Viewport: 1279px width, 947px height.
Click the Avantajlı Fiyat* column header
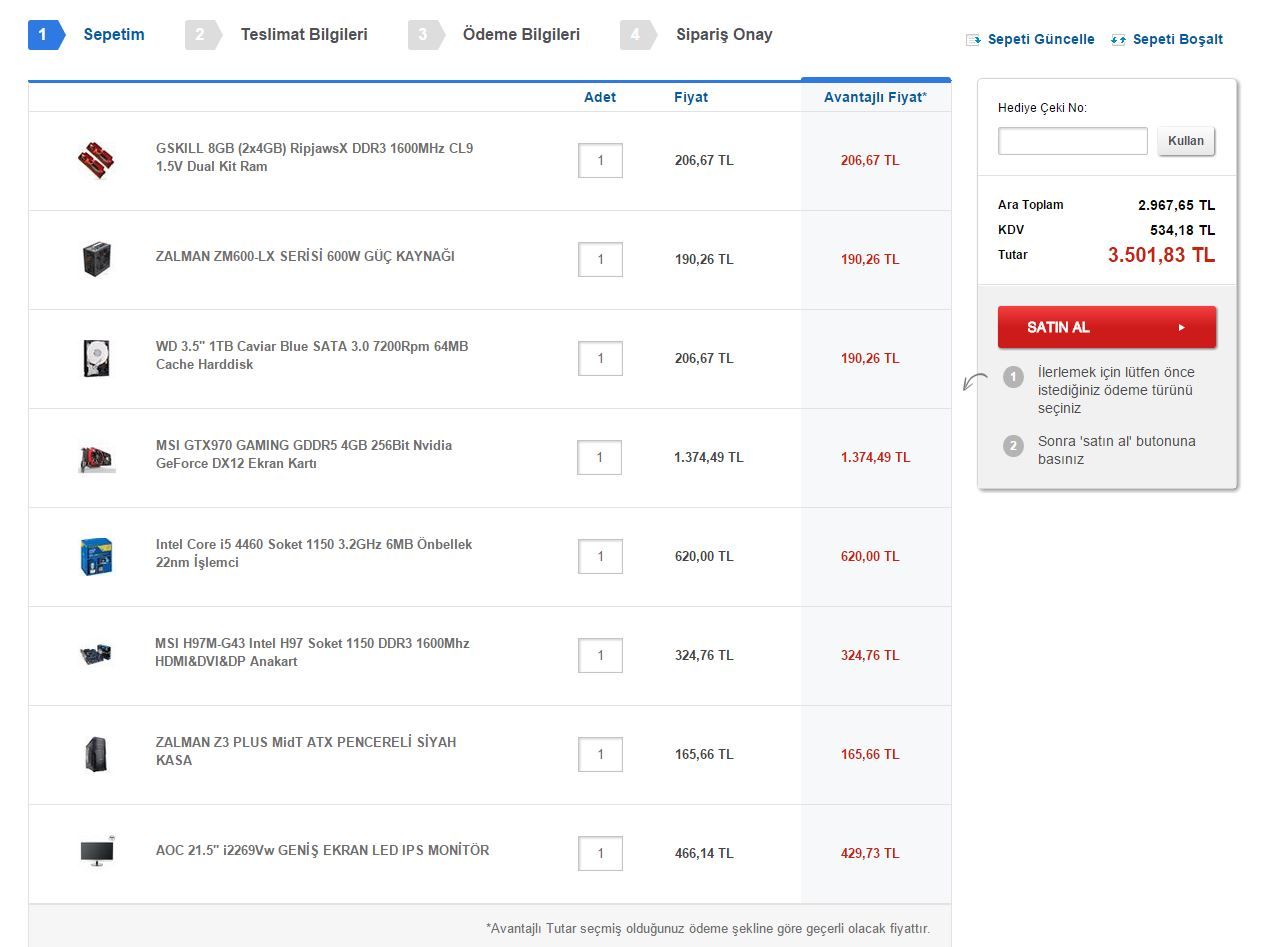tap(875, 97)
